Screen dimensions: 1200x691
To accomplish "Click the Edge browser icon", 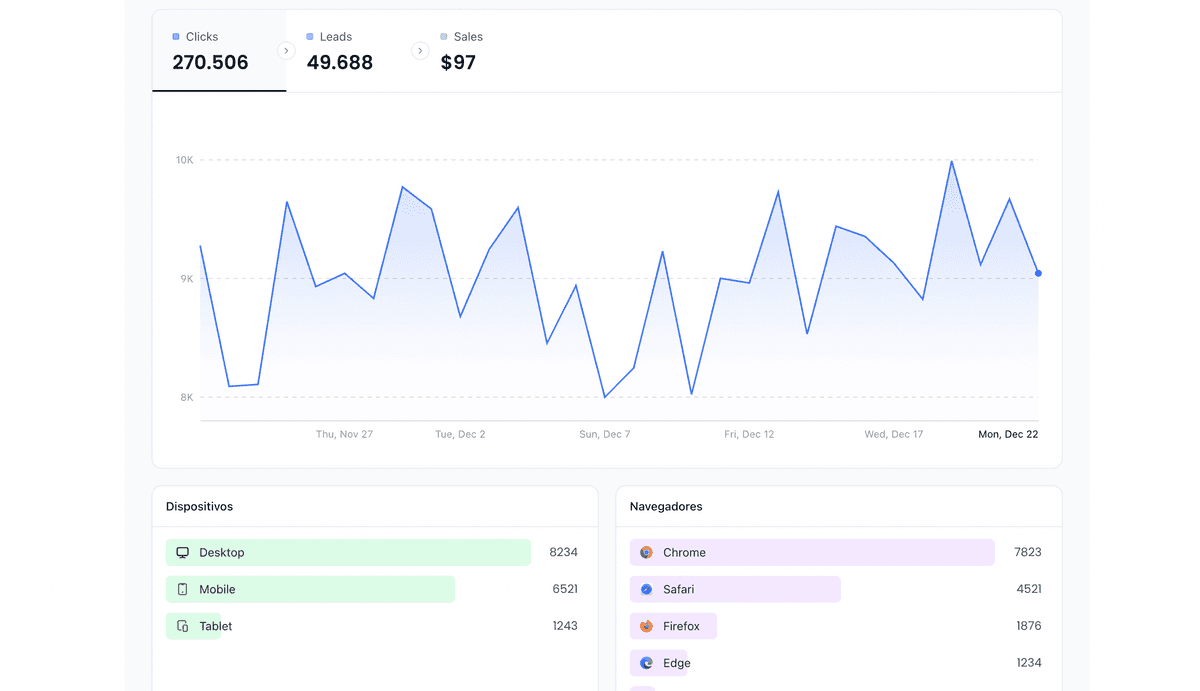I will click(645, 663).
